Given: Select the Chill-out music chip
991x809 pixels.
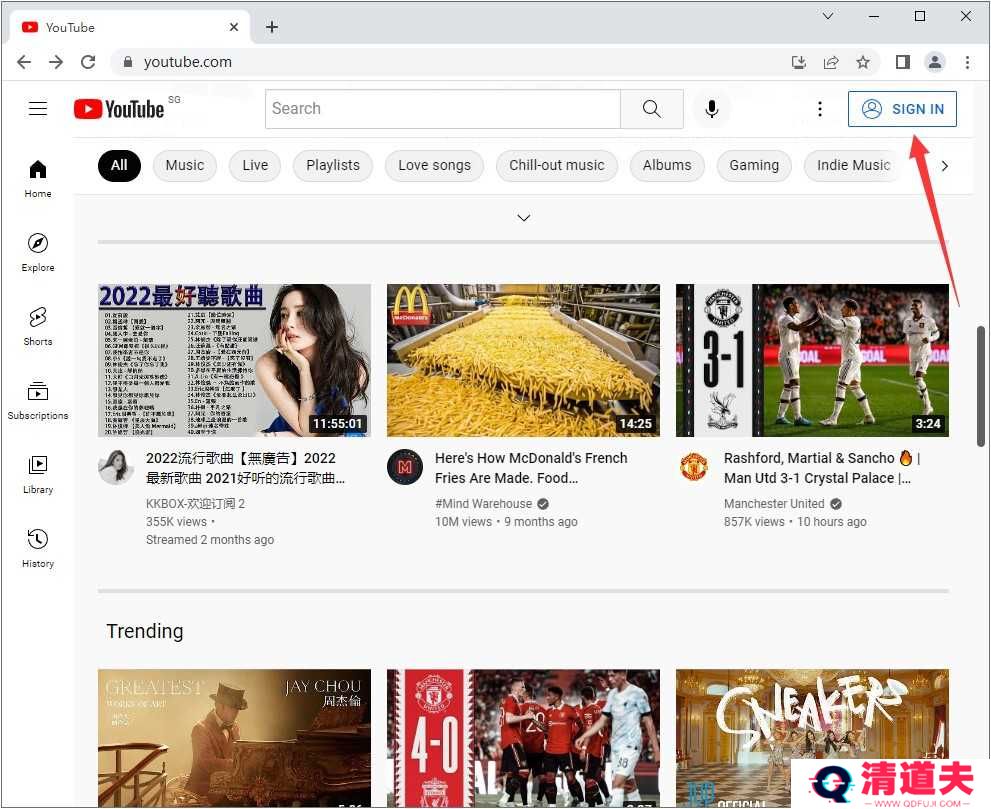Looking at the screenshot, I should pos(556,166).
